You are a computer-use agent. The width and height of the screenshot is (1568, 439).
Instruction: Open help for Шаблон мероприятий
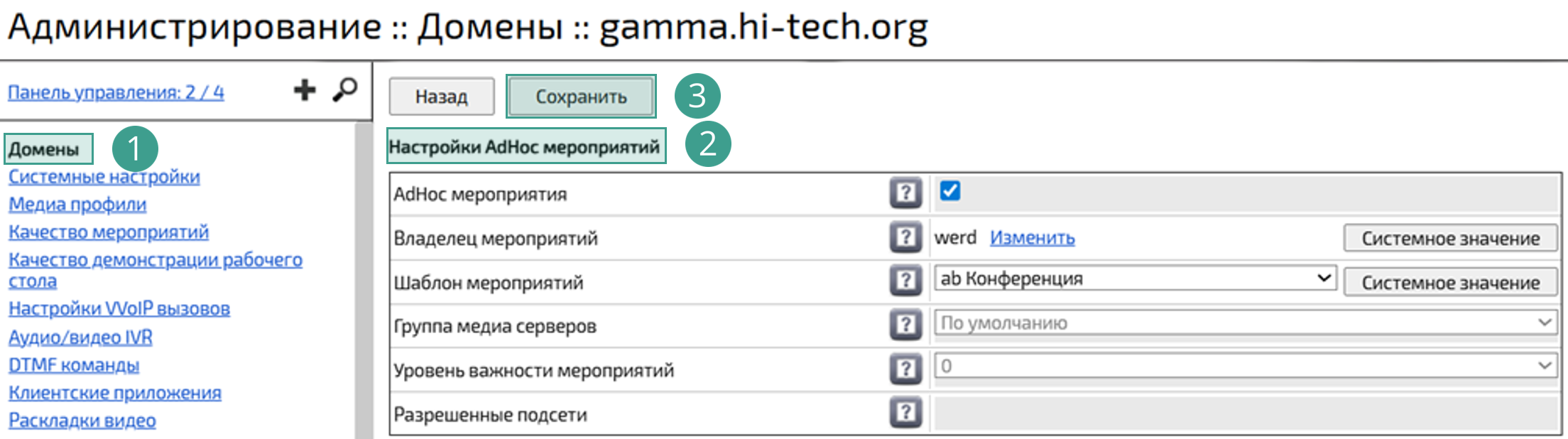(x=905, y=281)
